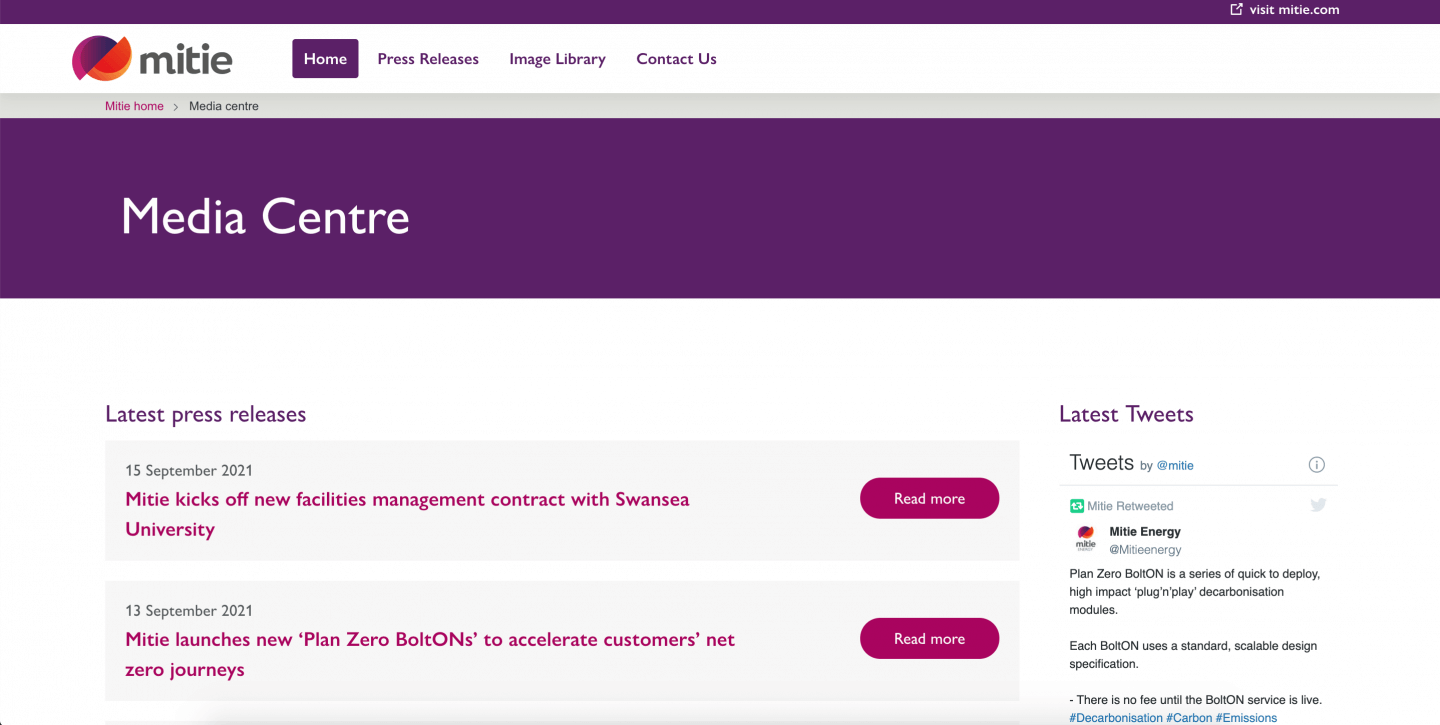
Task: Click the chevron separator in the breadcrumb trail
Action: click(x=174, y=106)
